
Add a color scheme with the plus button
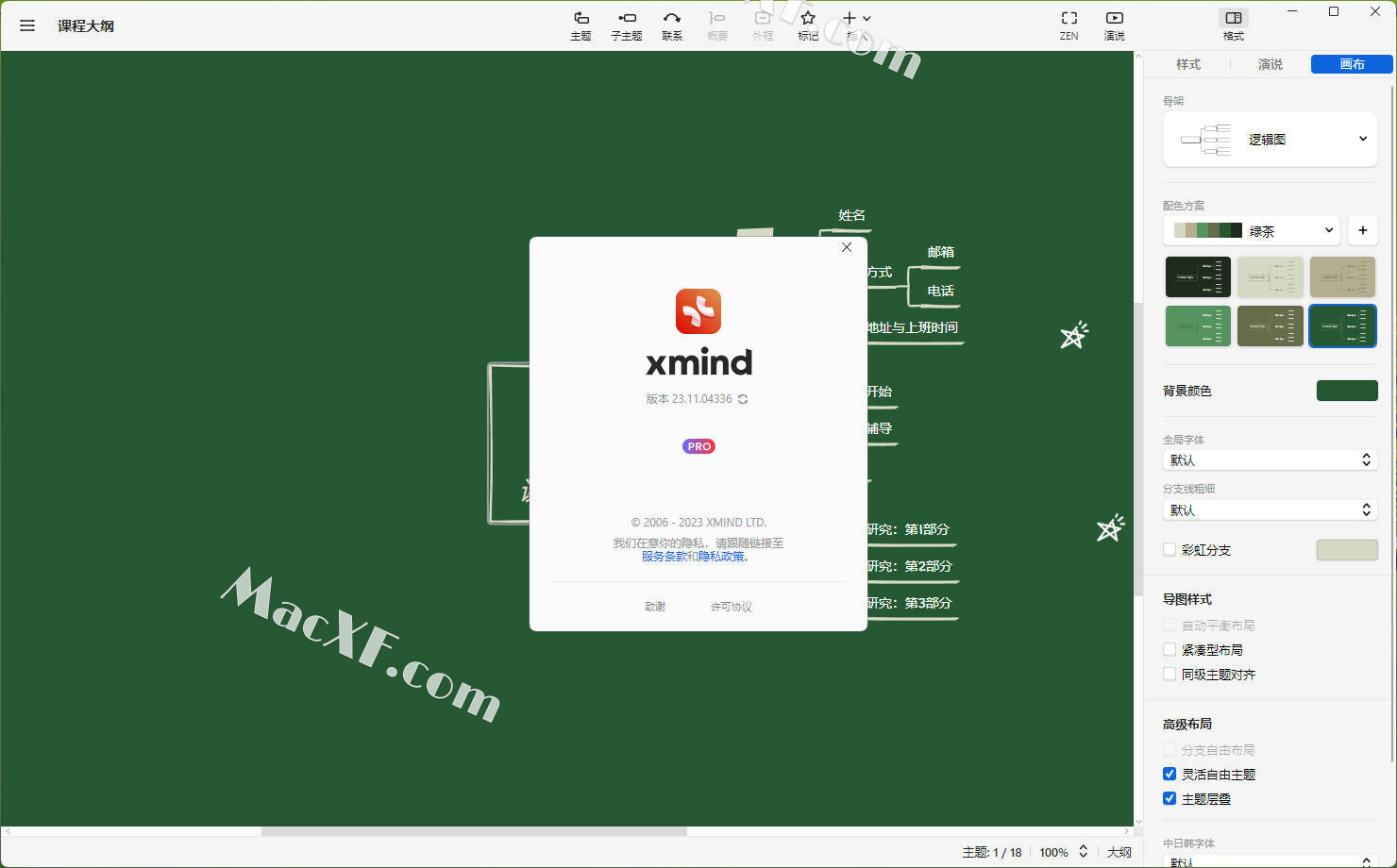coord(1363,230)
